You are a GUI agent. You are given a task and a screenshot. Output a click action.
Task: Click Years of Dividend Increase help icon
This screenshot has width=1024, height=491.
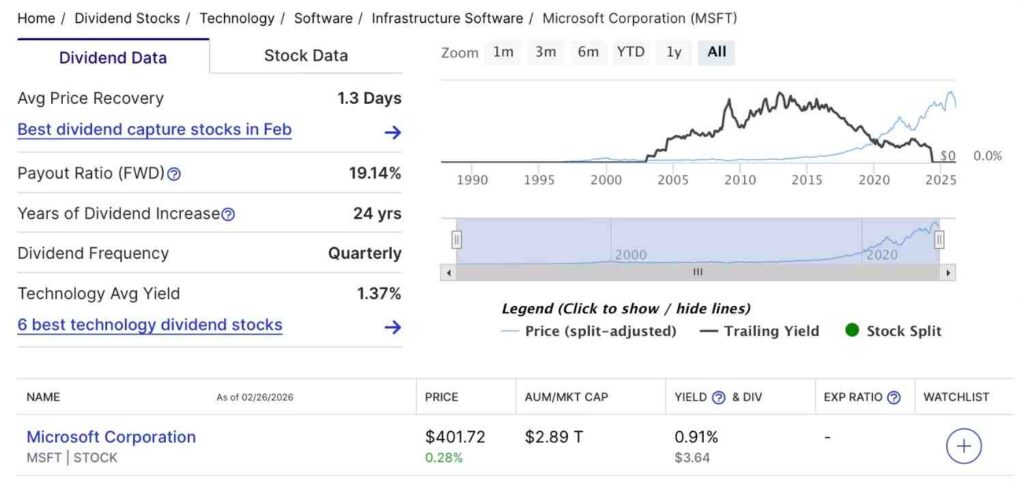228,214
